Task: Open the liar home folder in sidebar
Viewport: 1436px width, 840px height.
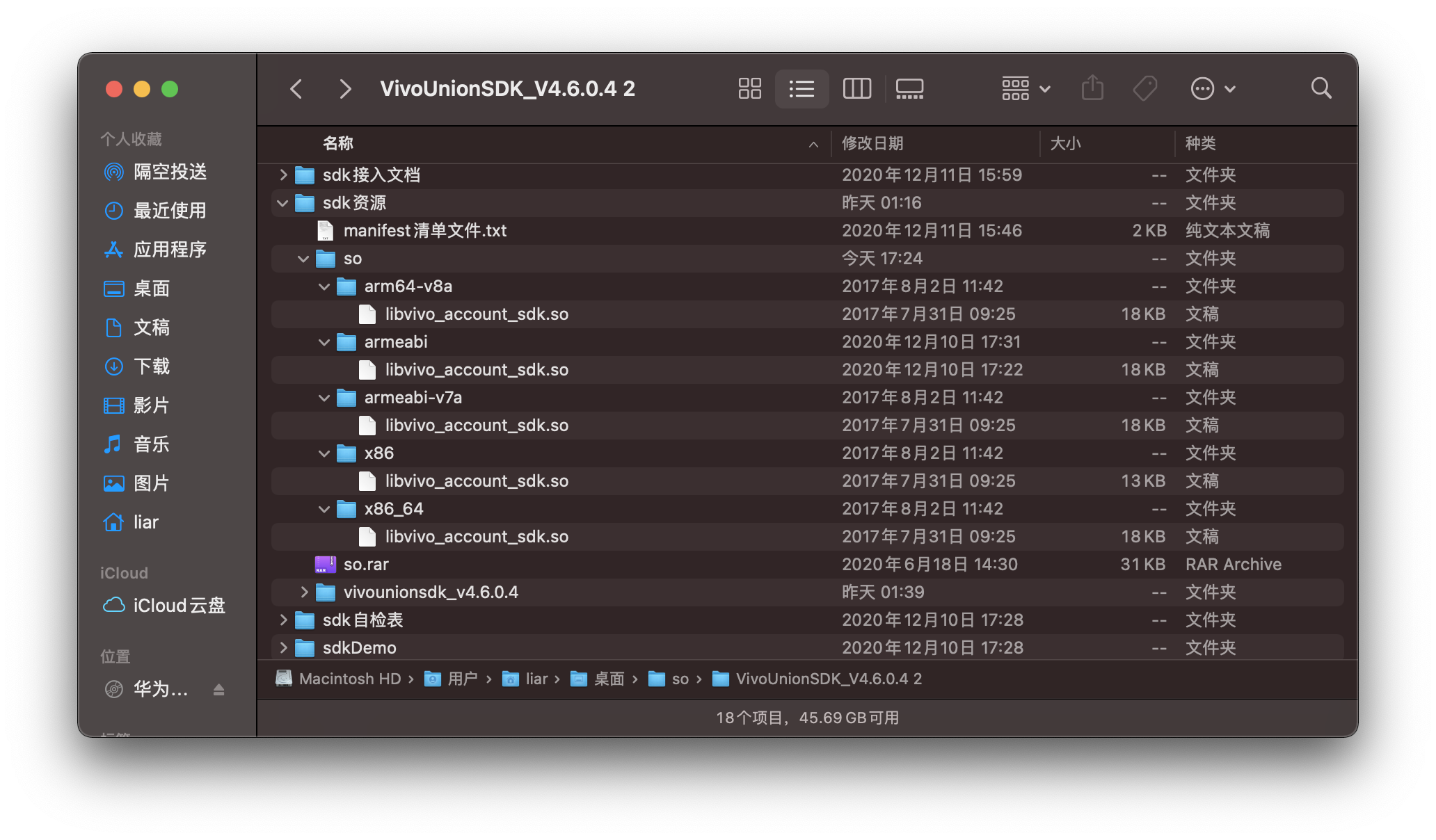Action: [132, 522]
